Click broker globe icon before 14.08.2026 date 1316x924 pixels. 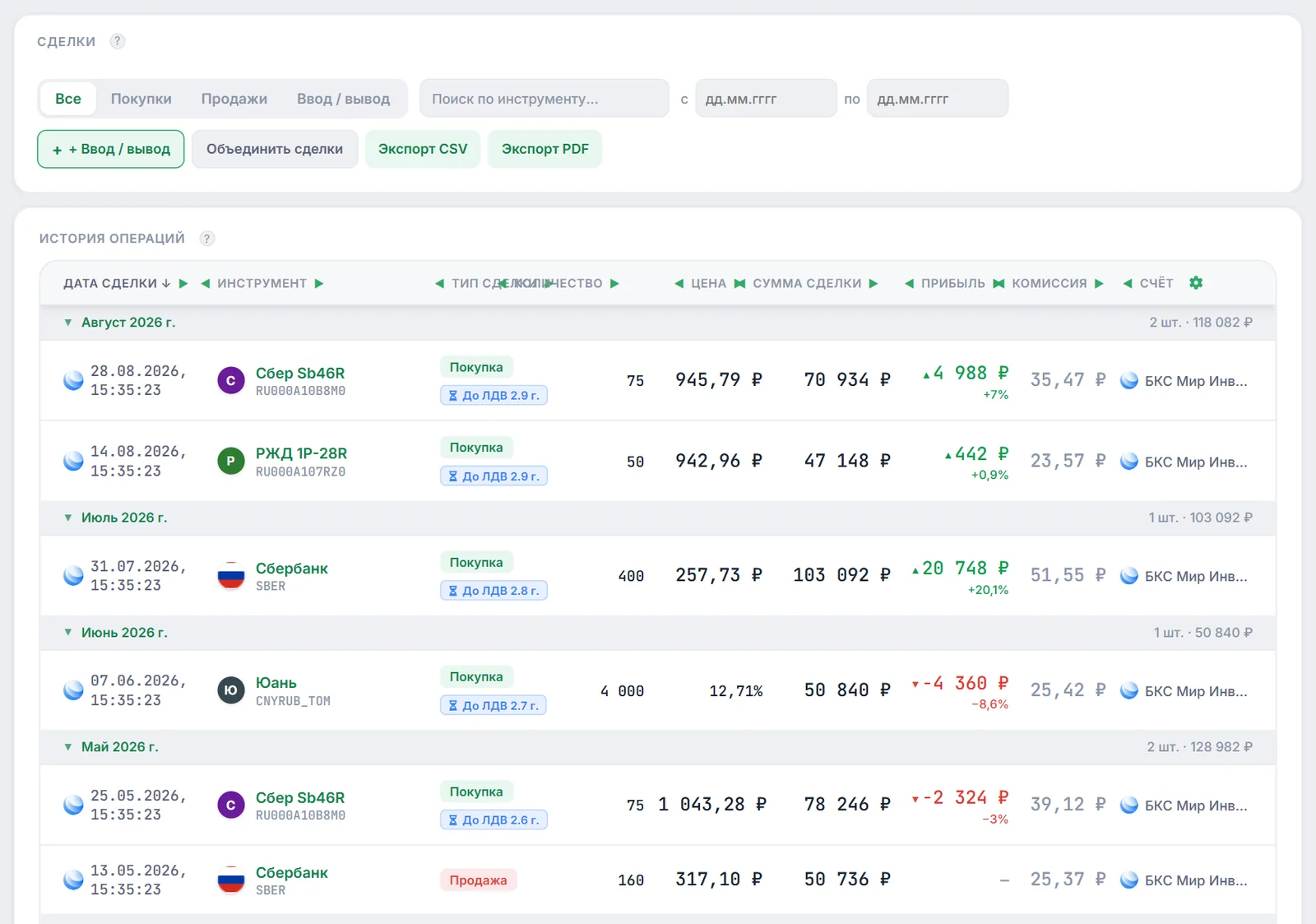[73, 461]
